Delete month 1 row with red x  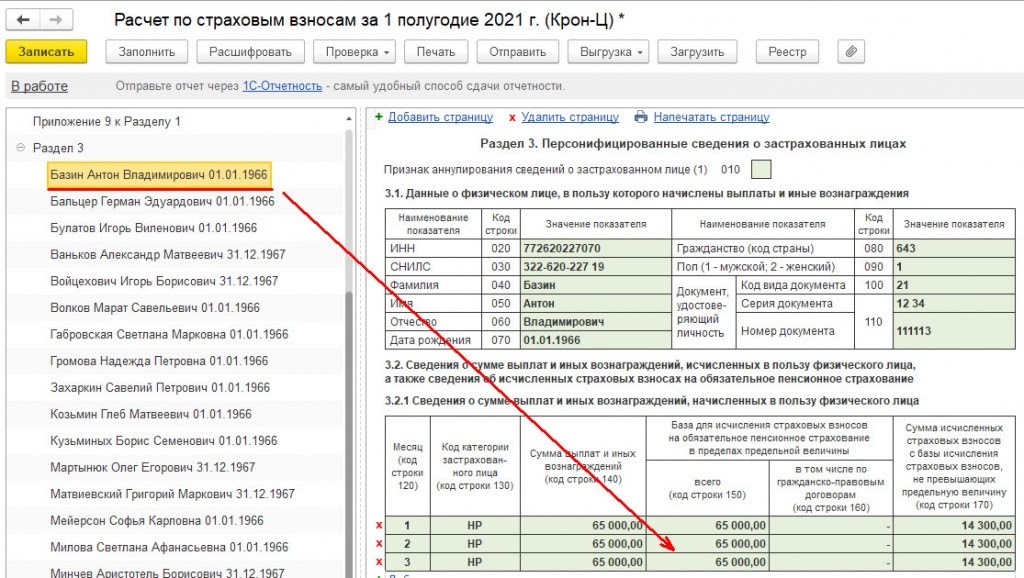(x=378, y=525)
